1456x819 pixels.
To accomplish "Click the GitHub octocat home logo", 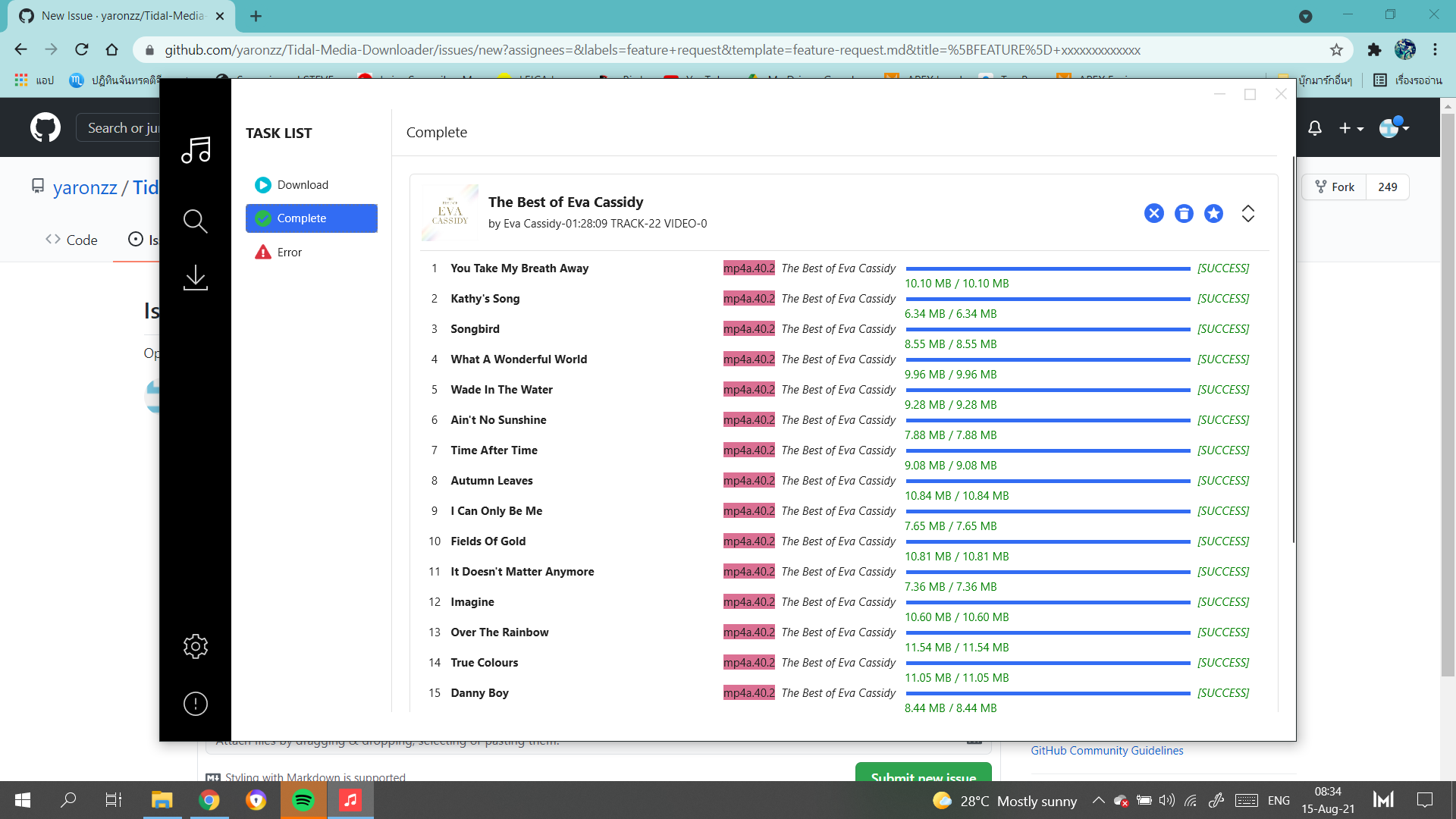I will pyautogui.click(x=45, y=127).
